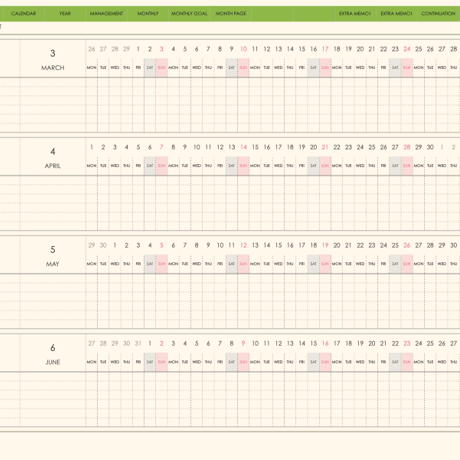
Task: Click SUN cell under May 26
Action: click(x=407, y=264)
